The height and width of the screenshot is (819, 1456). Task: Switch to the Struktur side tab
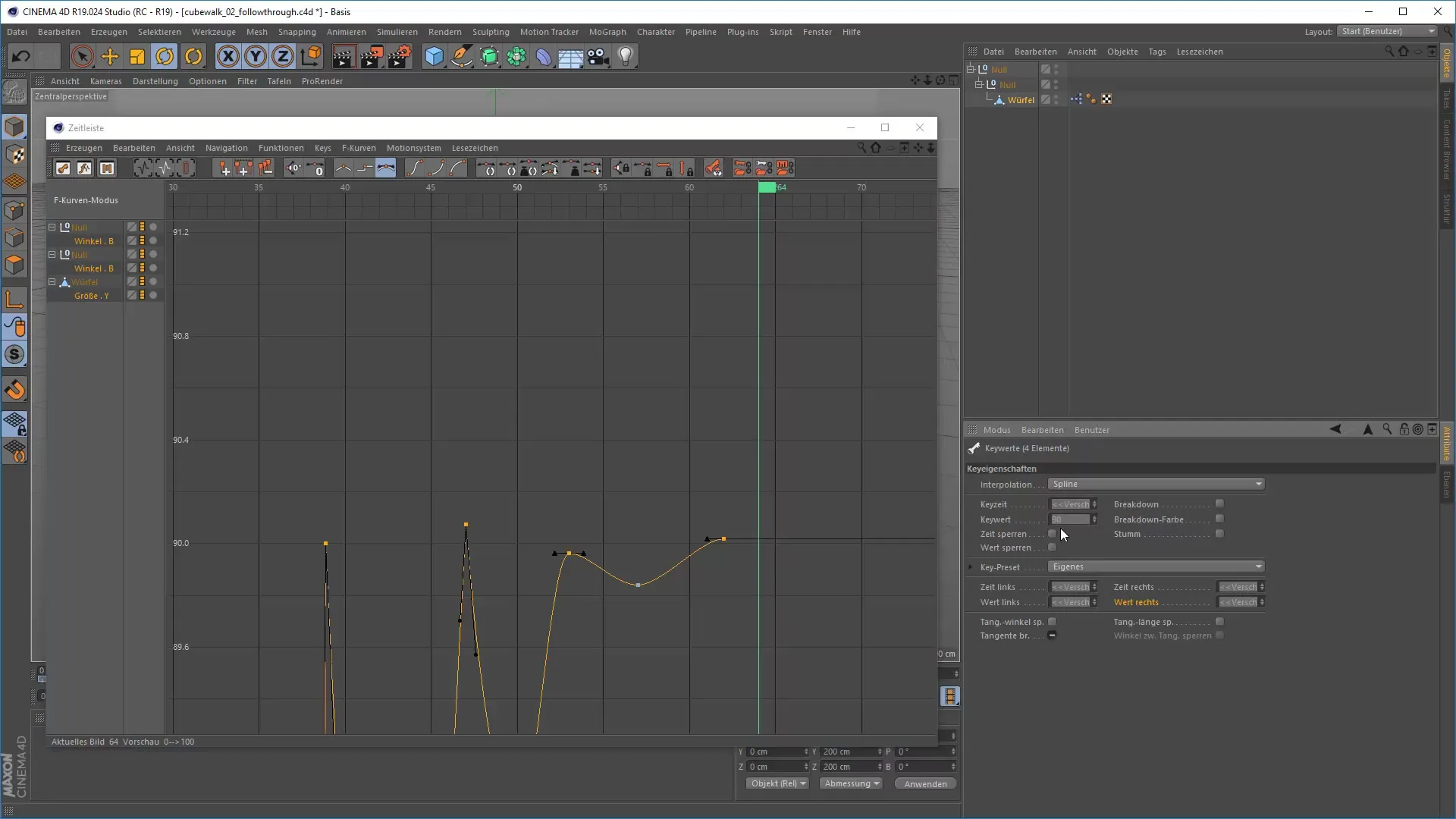[1447, 209]
